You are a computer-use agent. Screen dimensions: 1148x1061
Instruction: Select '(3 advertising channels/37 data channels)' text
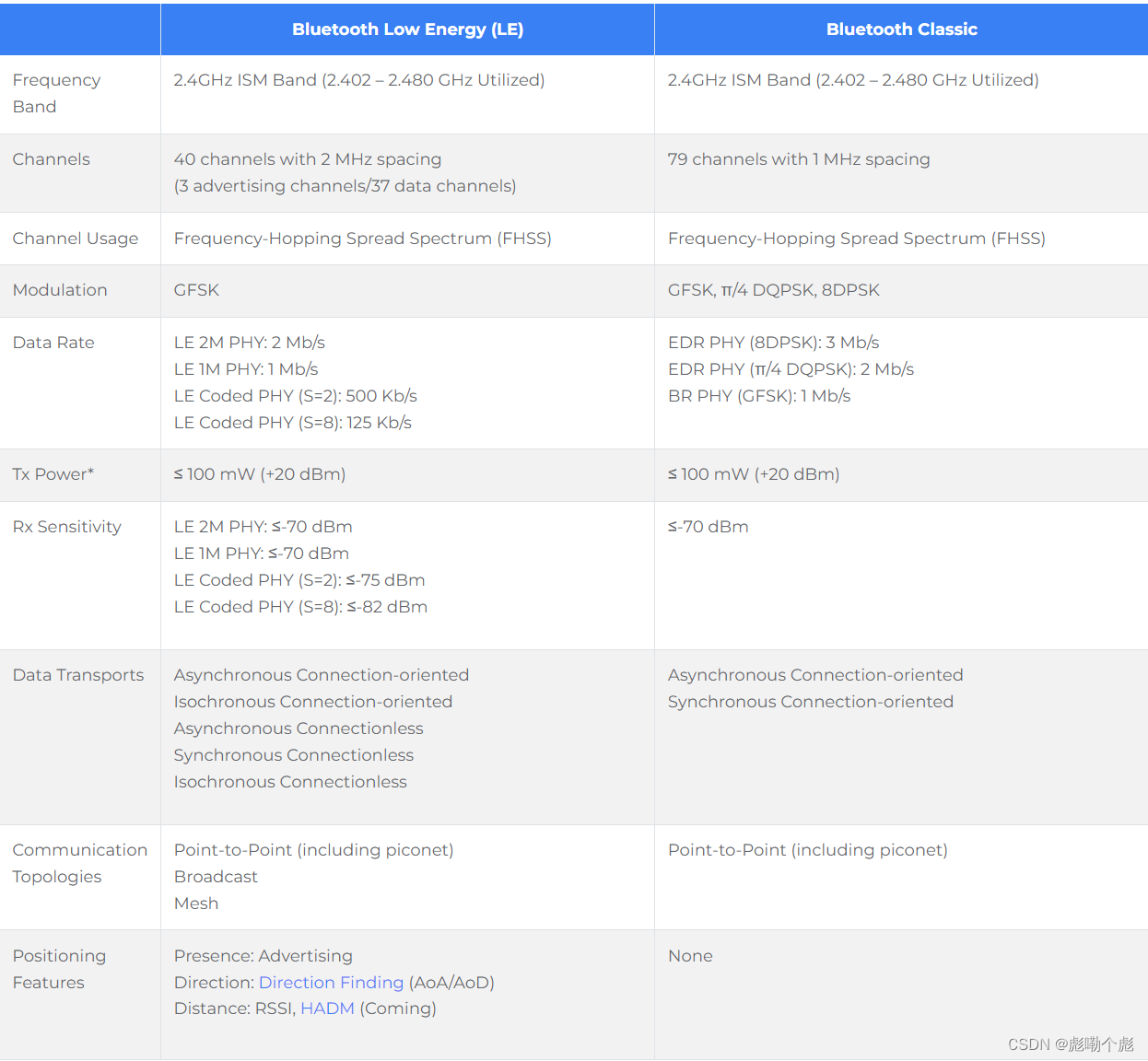point(345,186)
